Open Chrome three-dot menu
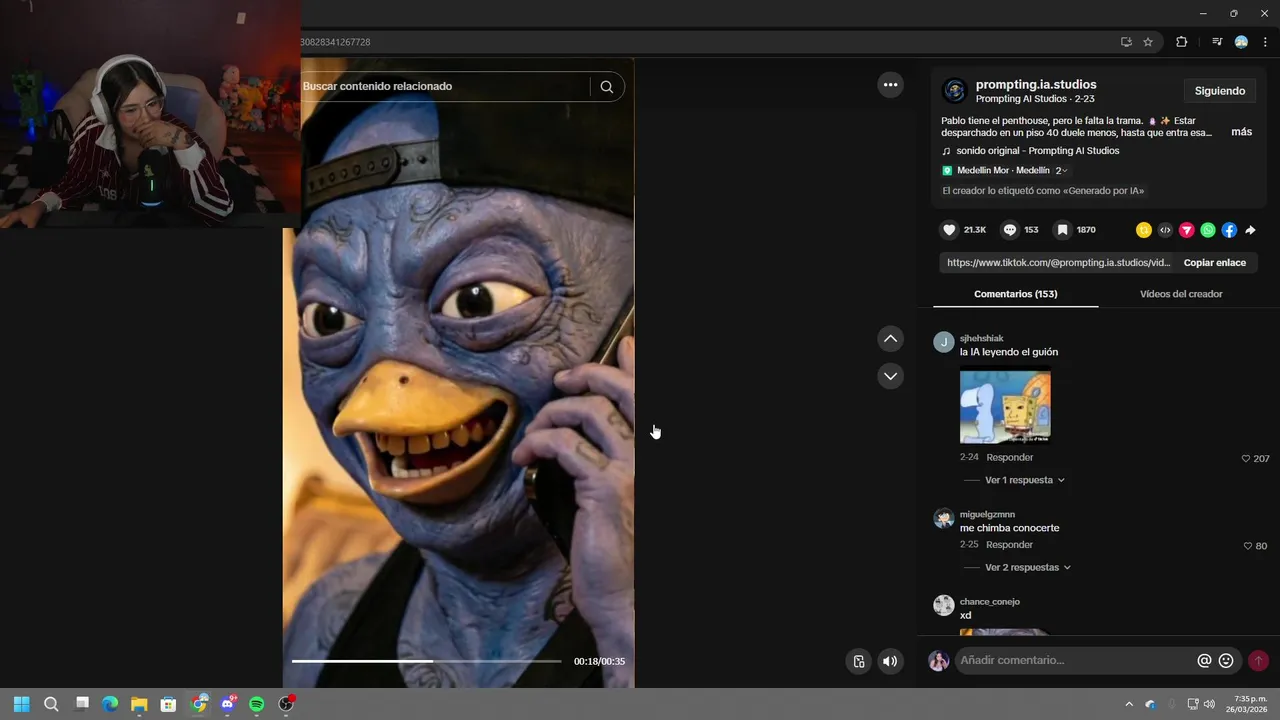Image resolution: width=1280 pixels, height=720 pixels. [x=1265, y=42]
